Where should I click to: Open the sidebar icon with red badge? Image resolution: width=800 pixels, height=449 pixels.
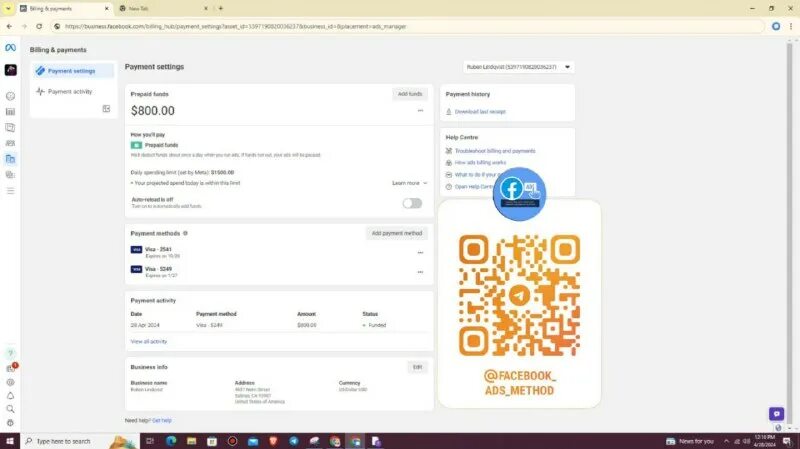tap(11, 368)
